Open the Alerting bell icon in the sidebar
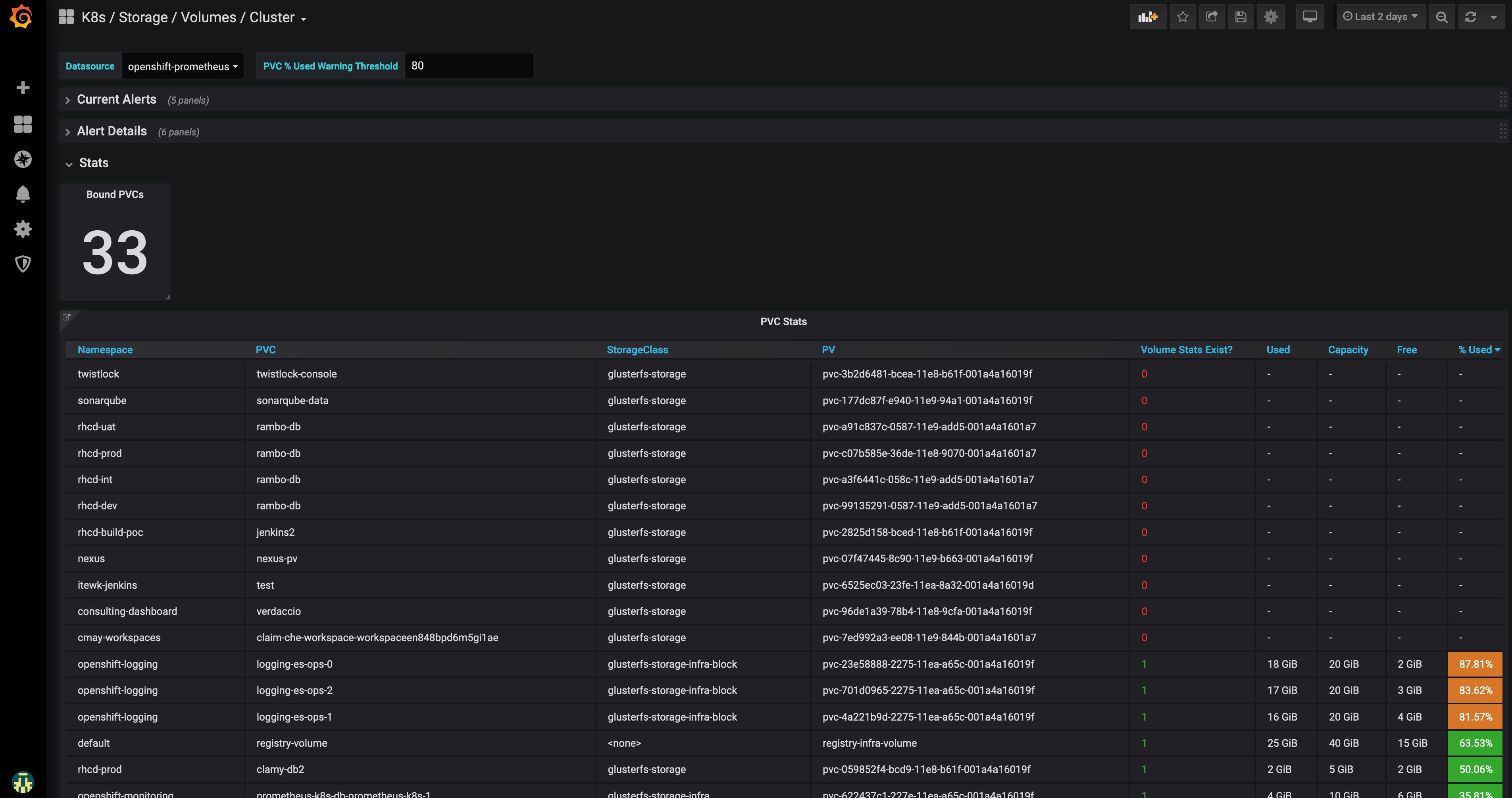 (x=23, y=194)
